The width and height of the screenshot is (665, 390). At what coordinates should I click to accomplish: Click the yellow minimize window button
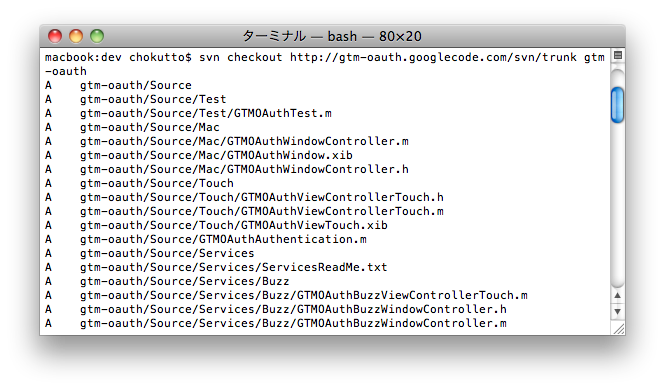(76, 36)
